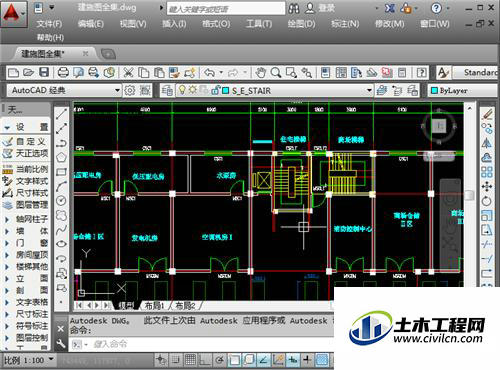Toggle Snap Mode in the status bar

[x=175, y=360]
